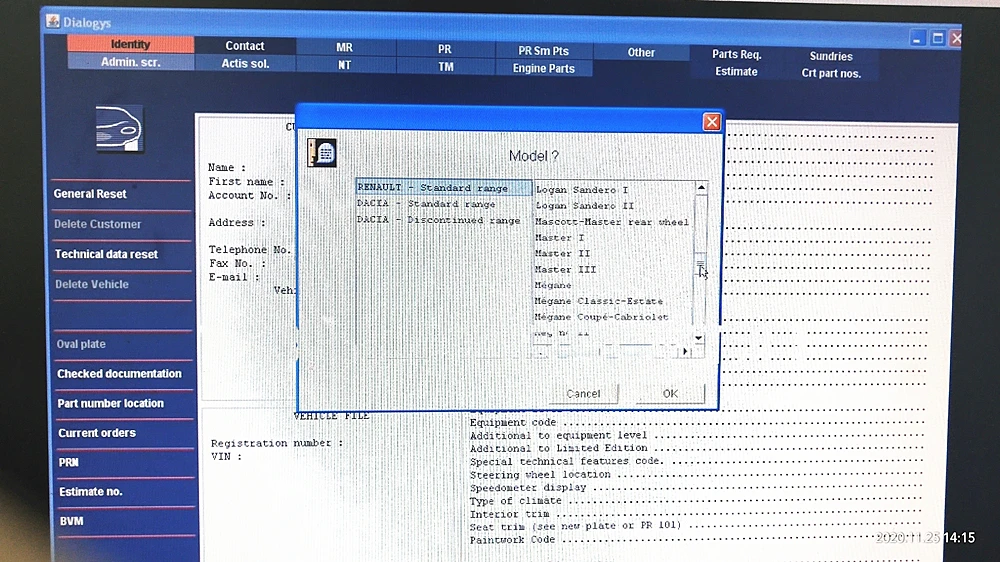Select RENAULT - Standard range
Image resolution: width=1000 pixels, height=562 pixels.
[443, 188]
